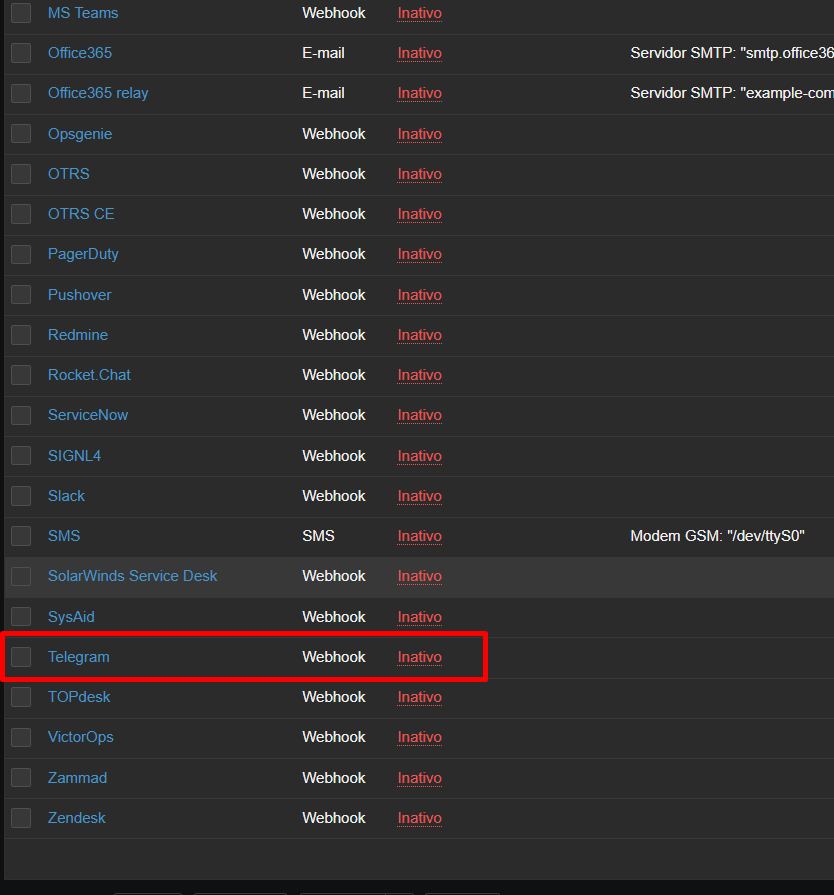The width and height of the screenshot is (834, 895).
Task: Open PagerDuty media type settings
Action: pos(83,254)
